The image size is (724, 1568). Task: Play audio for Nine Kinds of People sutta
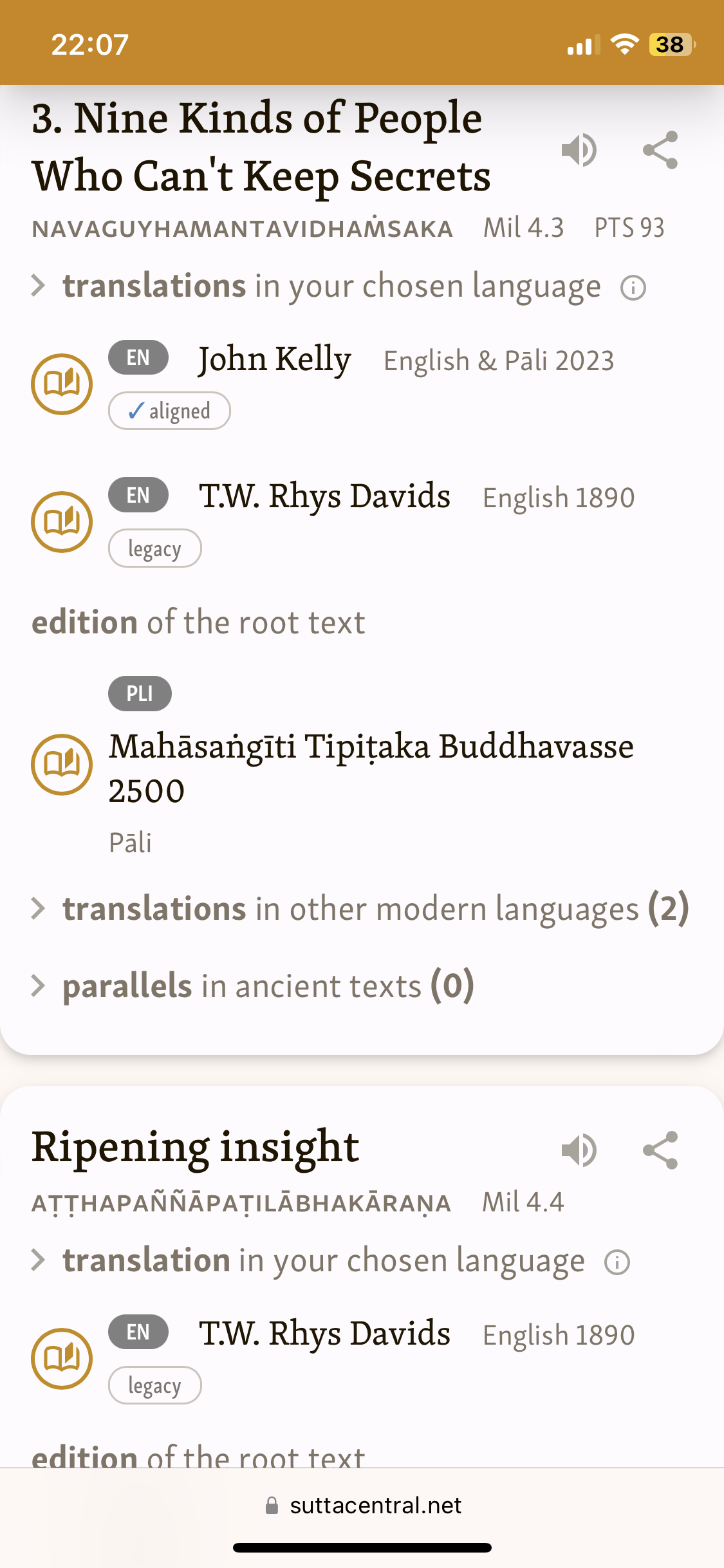579,150
